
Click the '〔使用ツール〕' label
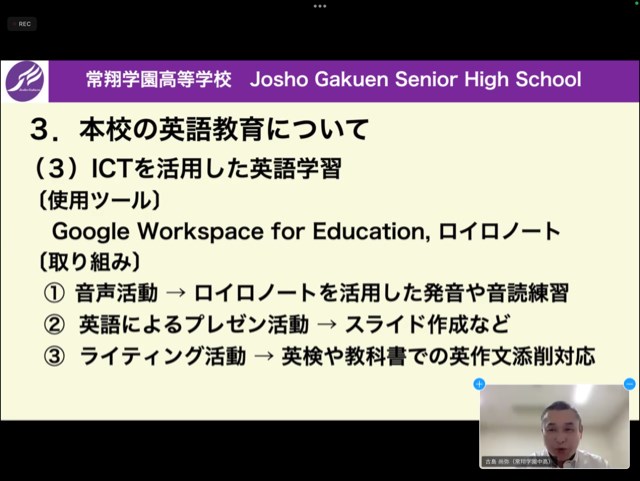click(x=99, y=201)
